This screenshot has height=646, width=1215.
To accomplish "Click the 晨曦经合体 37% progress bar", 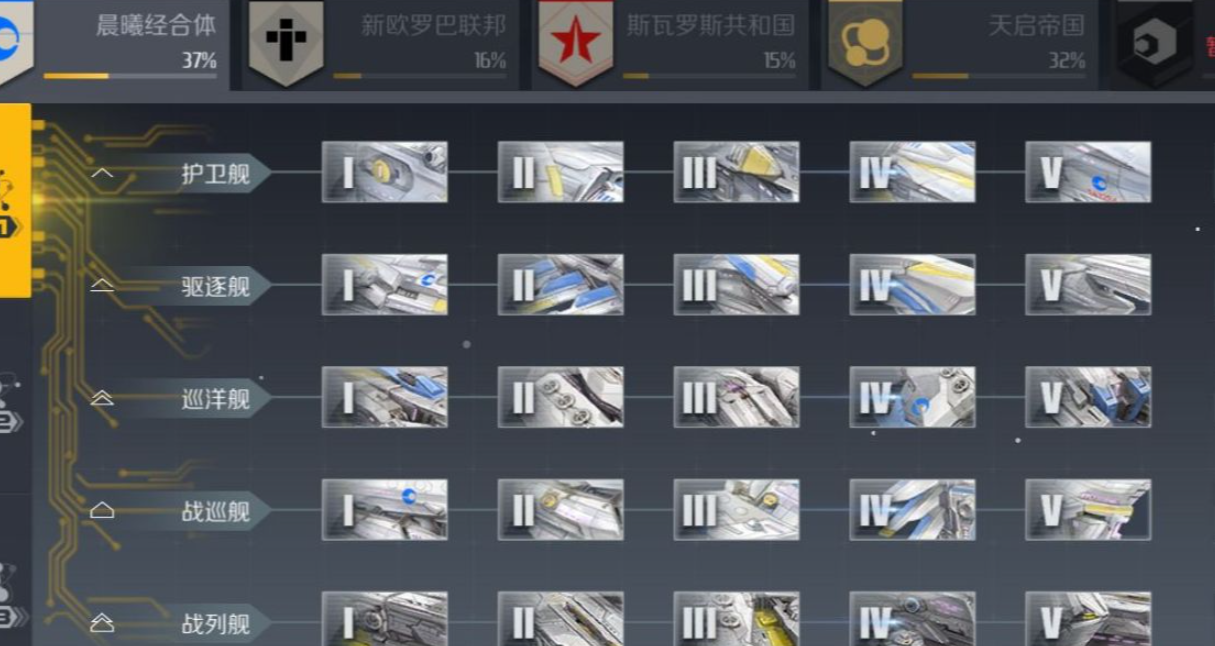I will point(130,76).
